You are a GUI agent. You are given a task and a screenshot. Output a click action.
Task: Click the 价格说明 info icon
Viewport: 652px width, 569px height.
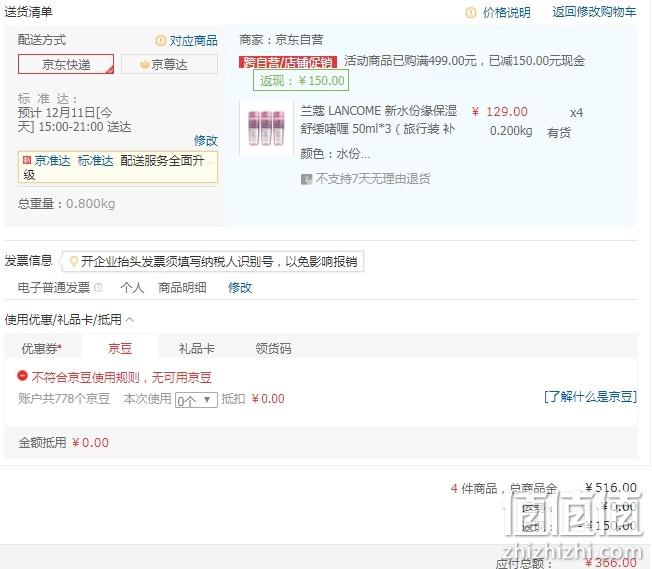coord(471,13)
